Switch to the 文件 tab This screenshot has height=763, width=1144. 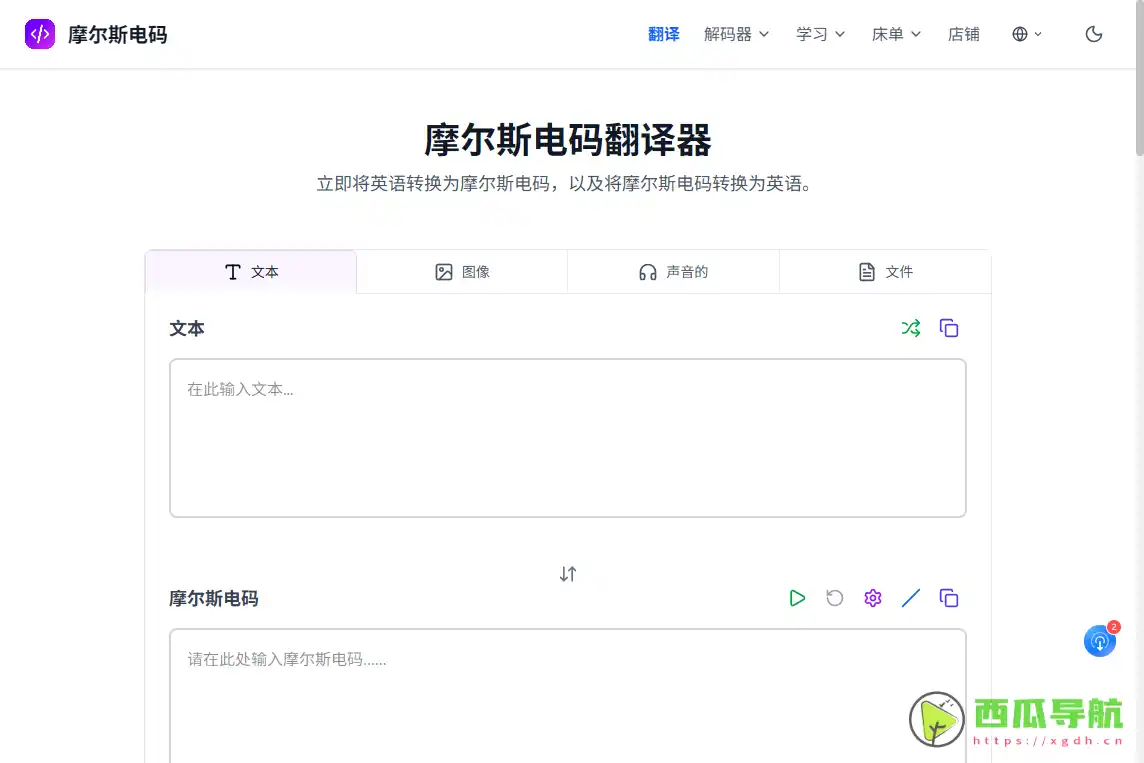(885, 272)
